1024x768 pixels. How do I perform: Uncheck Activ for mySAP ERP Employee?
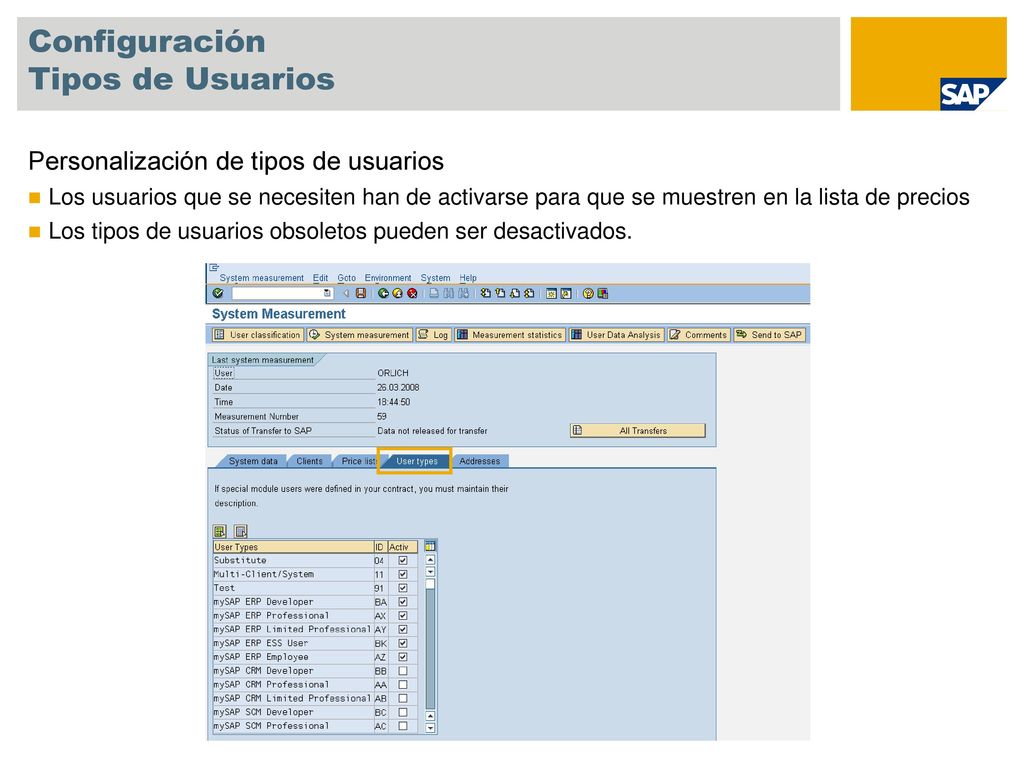(403, 657)
